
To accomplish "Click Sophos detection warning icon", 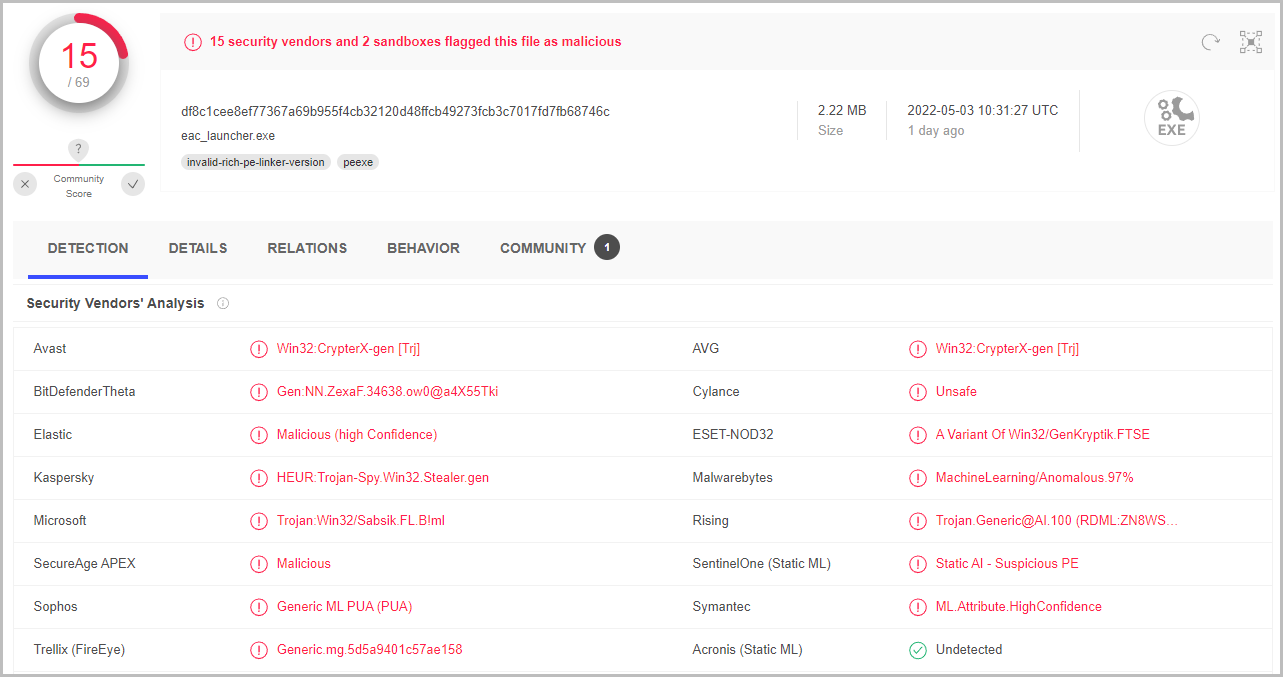I will pyautogui.click(x=259, y=607).
